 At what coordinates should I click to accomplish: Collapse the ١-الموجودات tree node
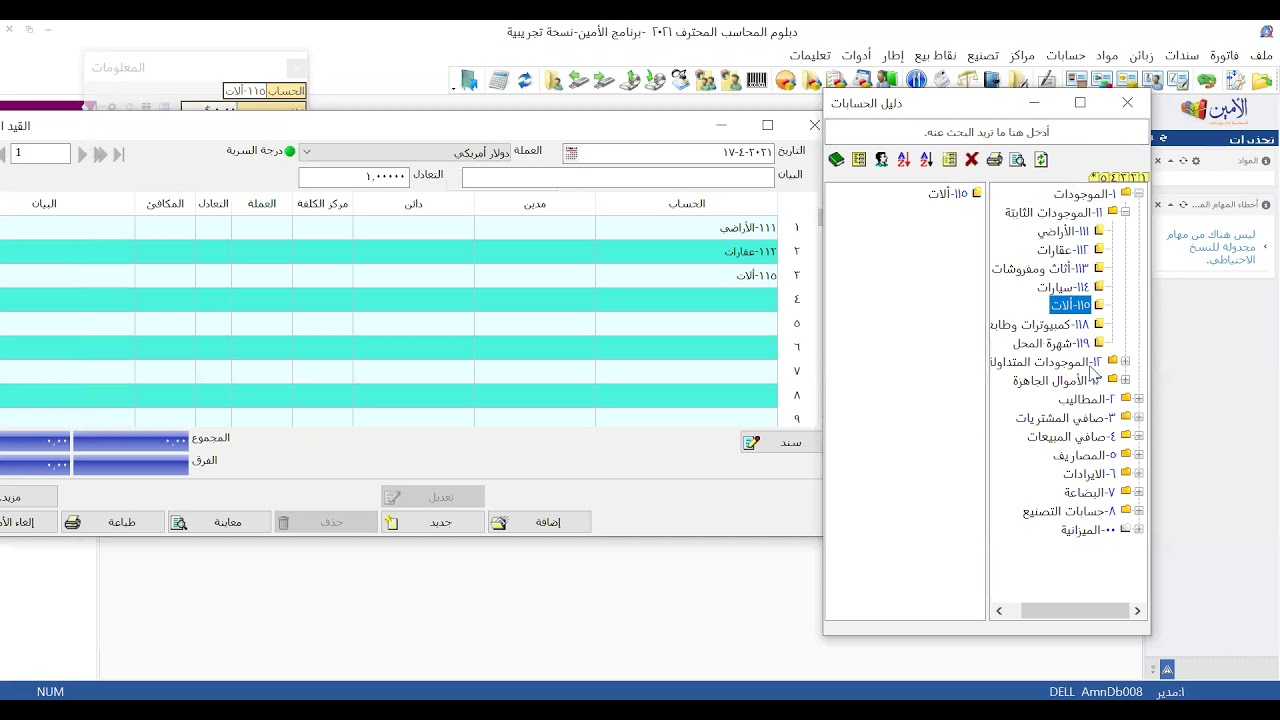[1139, 194]
